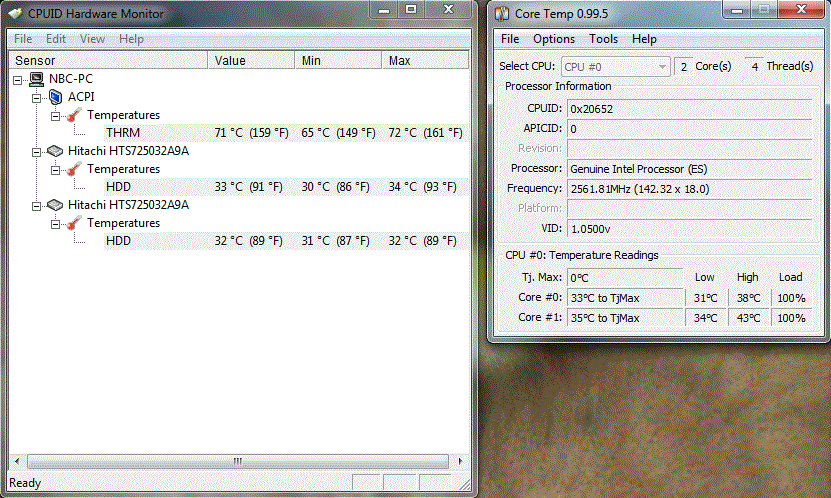Viewport: 831px width, 498px height.
Task: Click the Value column header
Action: coord(251,60)
